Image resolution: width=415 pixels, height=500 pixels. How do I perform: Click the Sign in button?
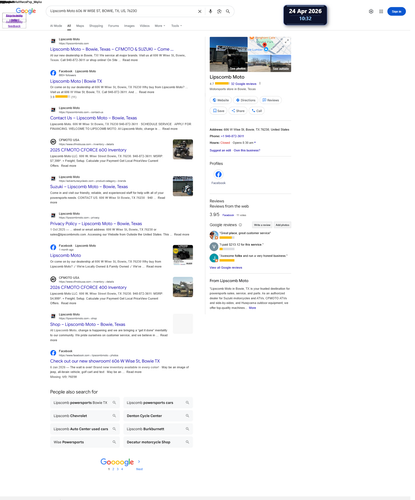[396, 11]
